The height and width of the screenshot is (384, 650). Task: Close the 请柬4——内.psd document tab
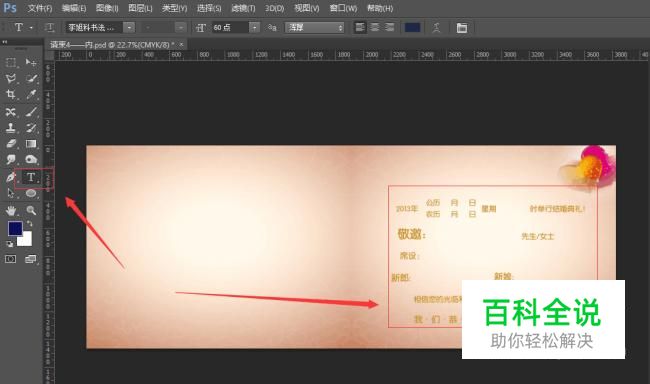(x=182, y=44)
